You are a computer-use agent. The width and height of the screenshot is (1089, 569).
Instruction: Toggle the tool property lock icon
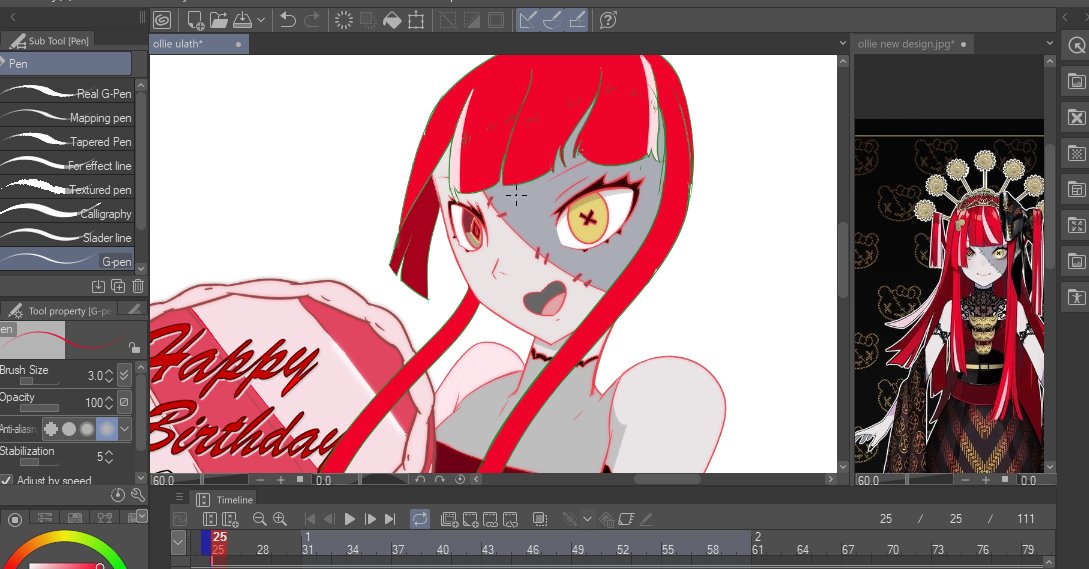(x=134, y=347)
